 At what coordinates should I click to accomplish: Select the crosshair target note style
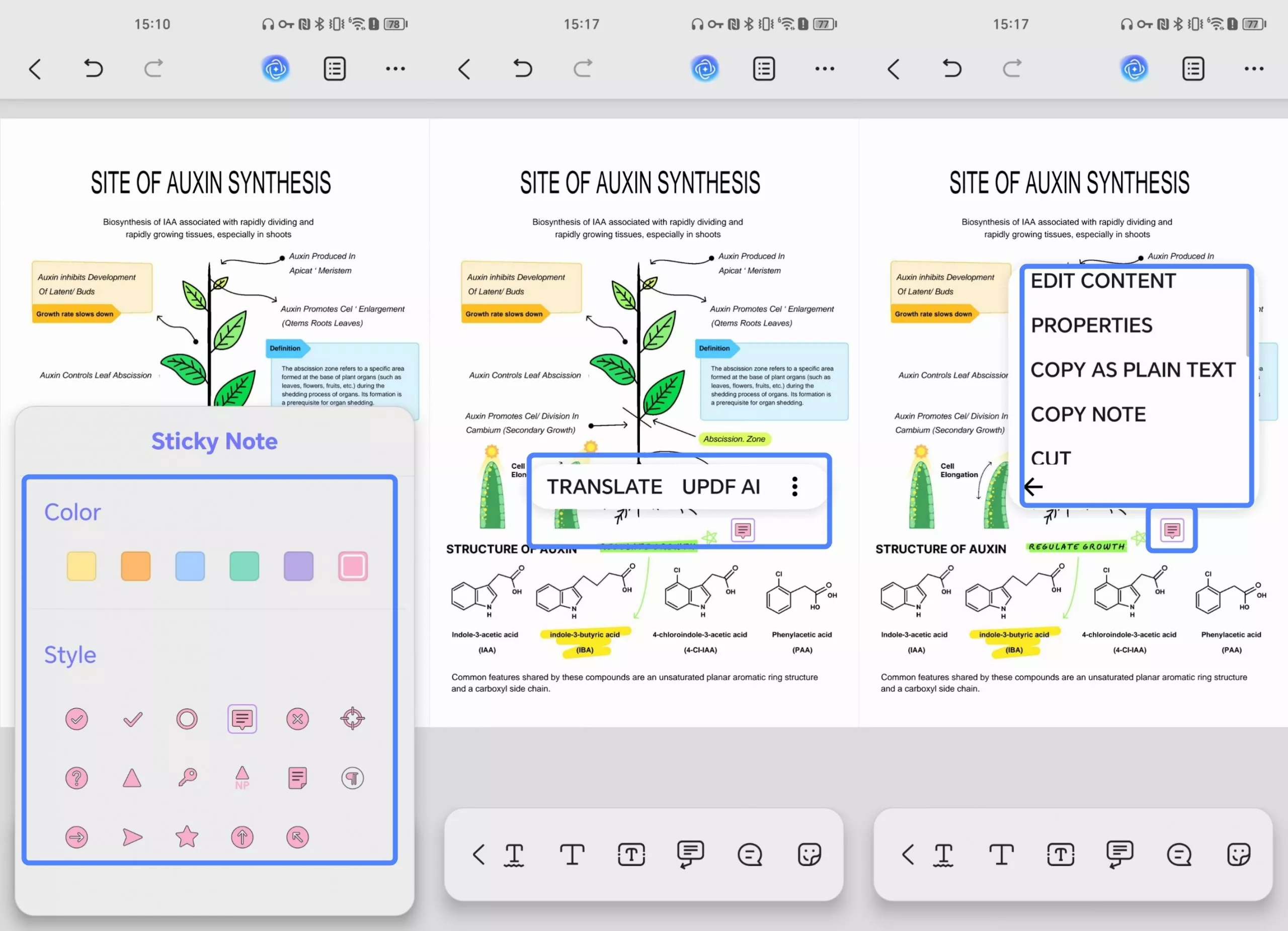[x=352, y=719]
